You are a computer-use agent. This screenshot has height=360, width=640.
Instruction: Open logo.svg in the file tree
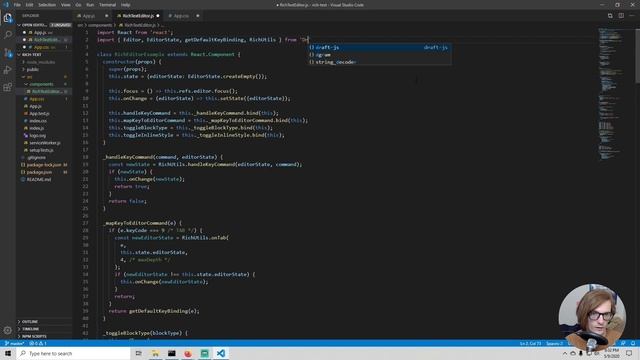coord(44,136)
